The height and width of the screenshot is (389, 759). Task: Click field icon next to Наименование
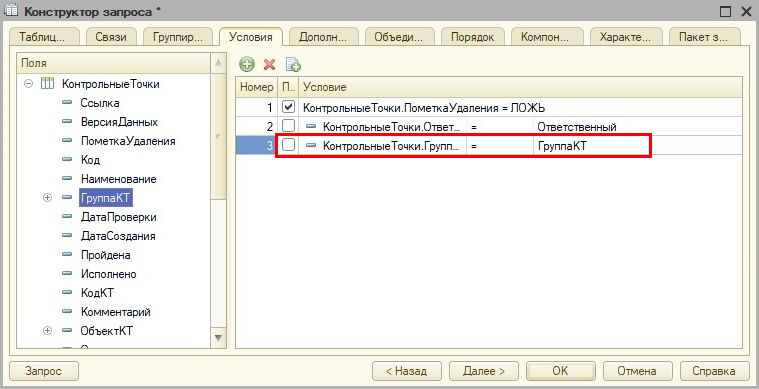pos(67,179)
